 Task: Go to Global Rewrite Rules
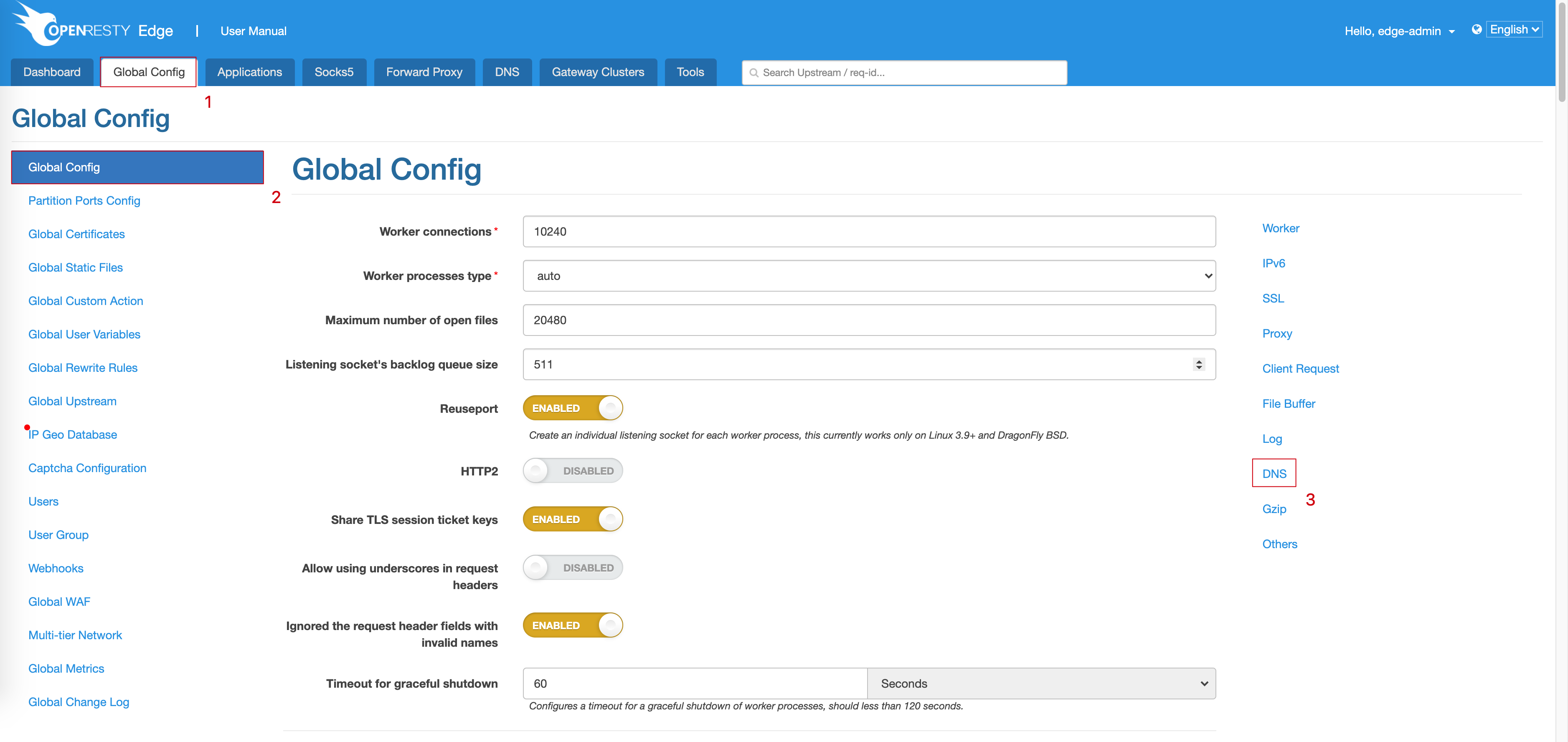pos(83,368)
